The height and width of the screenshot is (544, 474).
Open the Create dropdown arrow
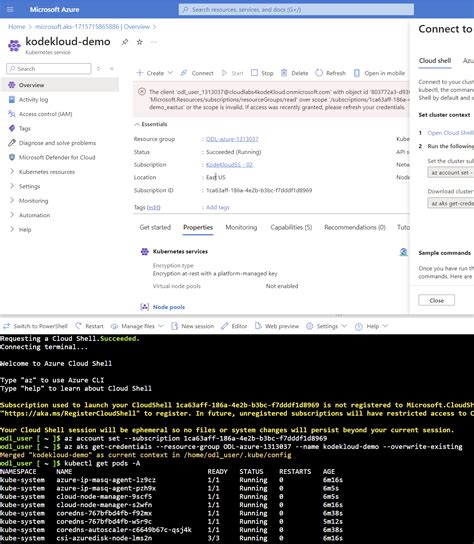point(170,73)
